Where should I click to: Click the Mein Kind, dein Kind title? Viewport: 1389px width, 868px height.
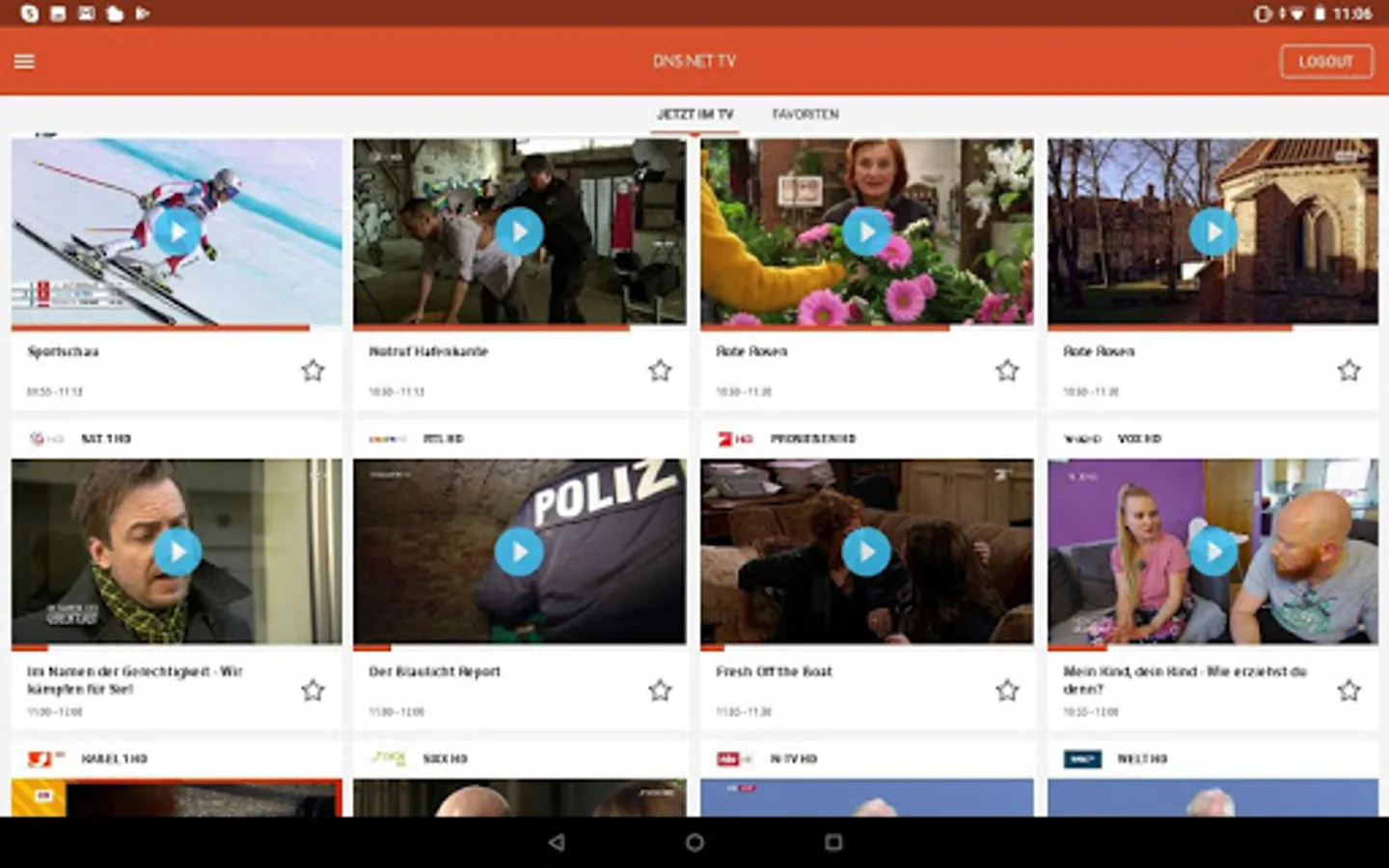click(1185, 680)
